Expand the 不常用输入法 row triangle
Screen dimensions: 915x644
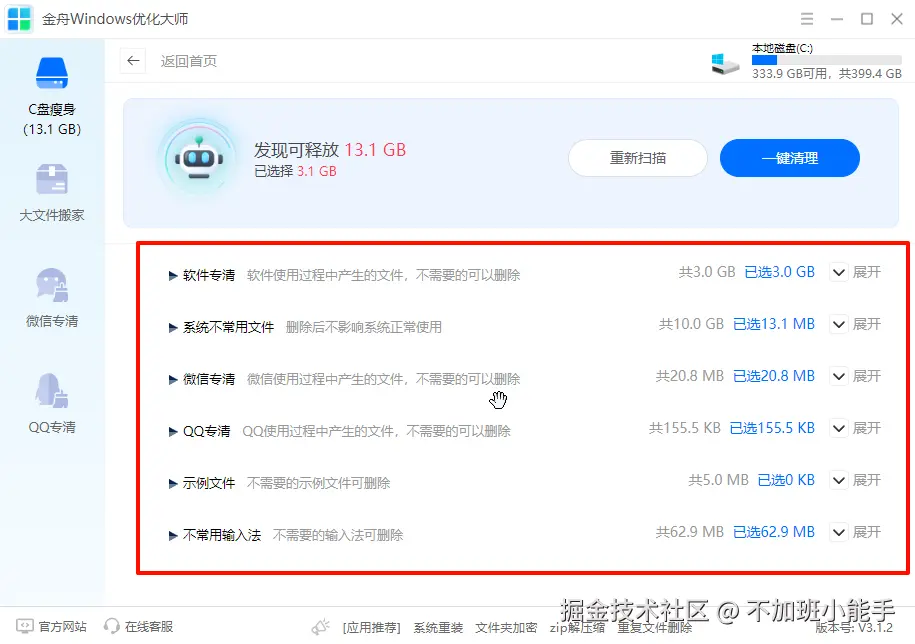coord(173,535)
